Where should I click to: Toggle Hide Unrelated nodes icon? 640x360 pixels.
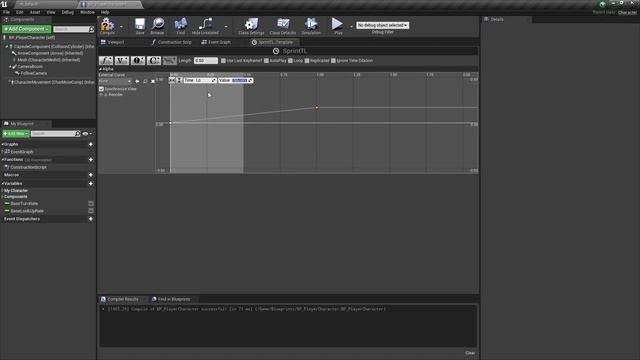click(205, 26)
